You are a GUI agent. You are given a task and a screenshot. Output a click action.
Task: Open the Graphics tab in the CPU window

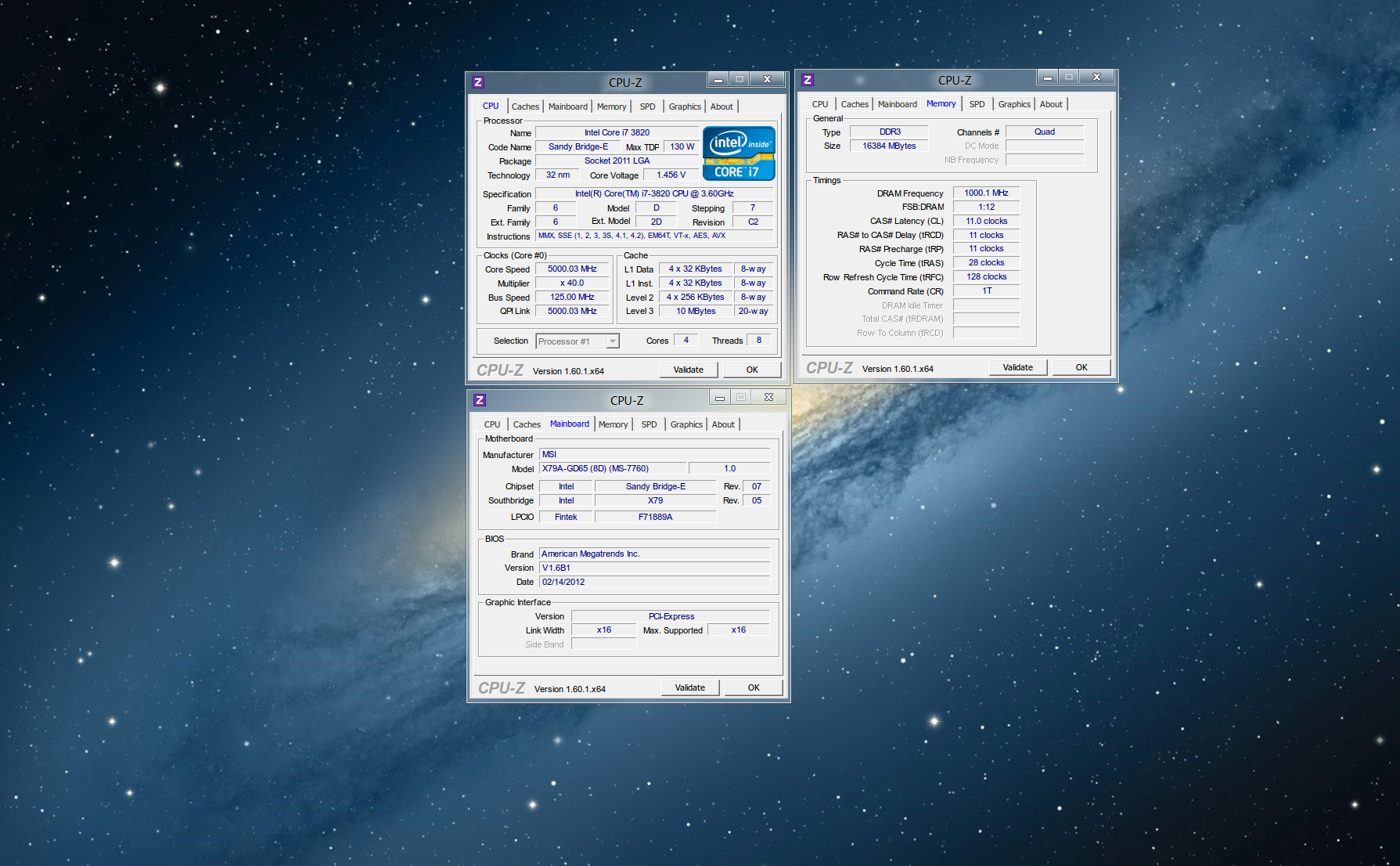point(685,106)
